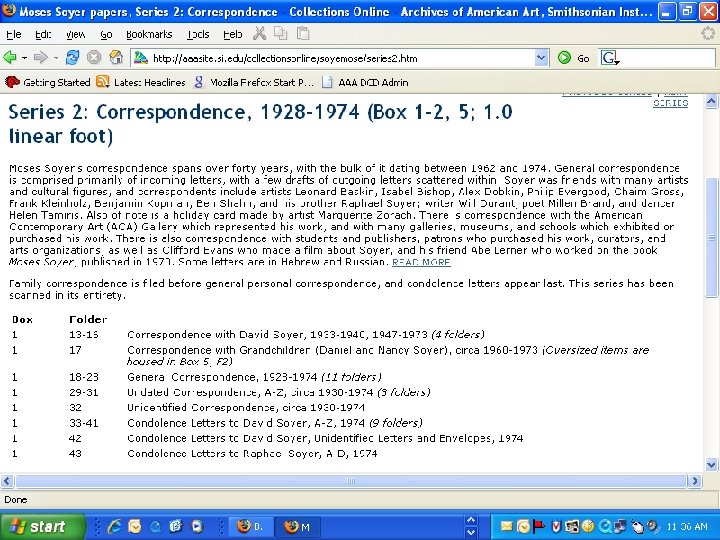
Task: Click the READ MORE link
Action: [421, 262]
